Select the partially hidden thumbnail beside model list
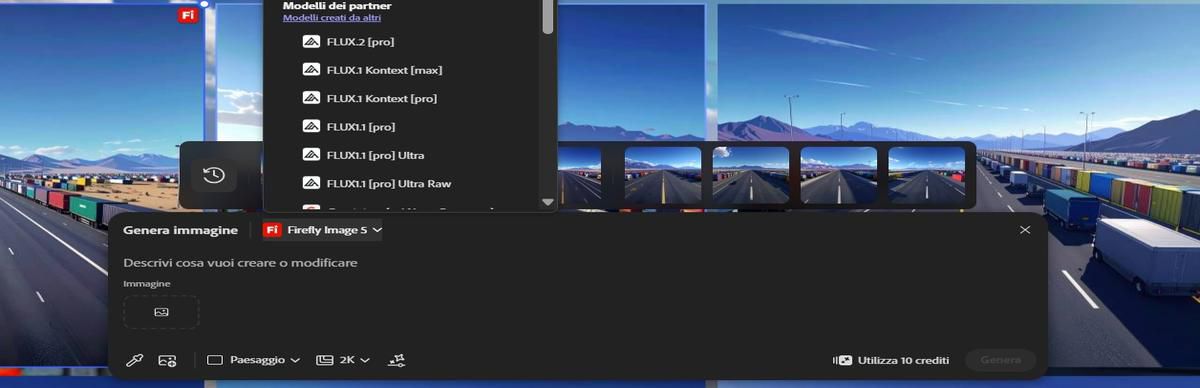1200x388 pixels. [x=580, y=175]
